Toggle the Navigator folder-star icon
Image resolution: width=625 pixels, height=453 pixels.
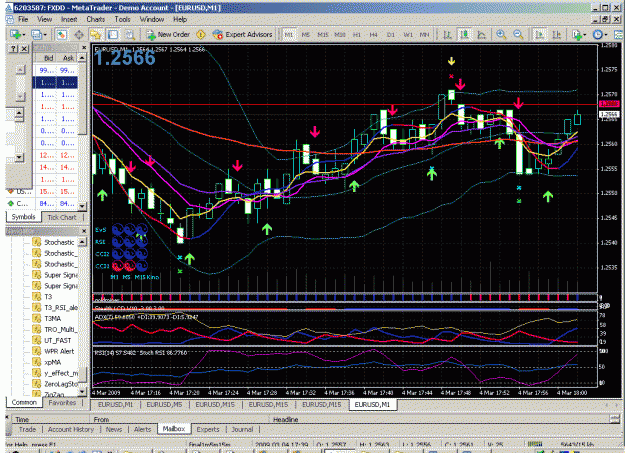pos(95,35)
